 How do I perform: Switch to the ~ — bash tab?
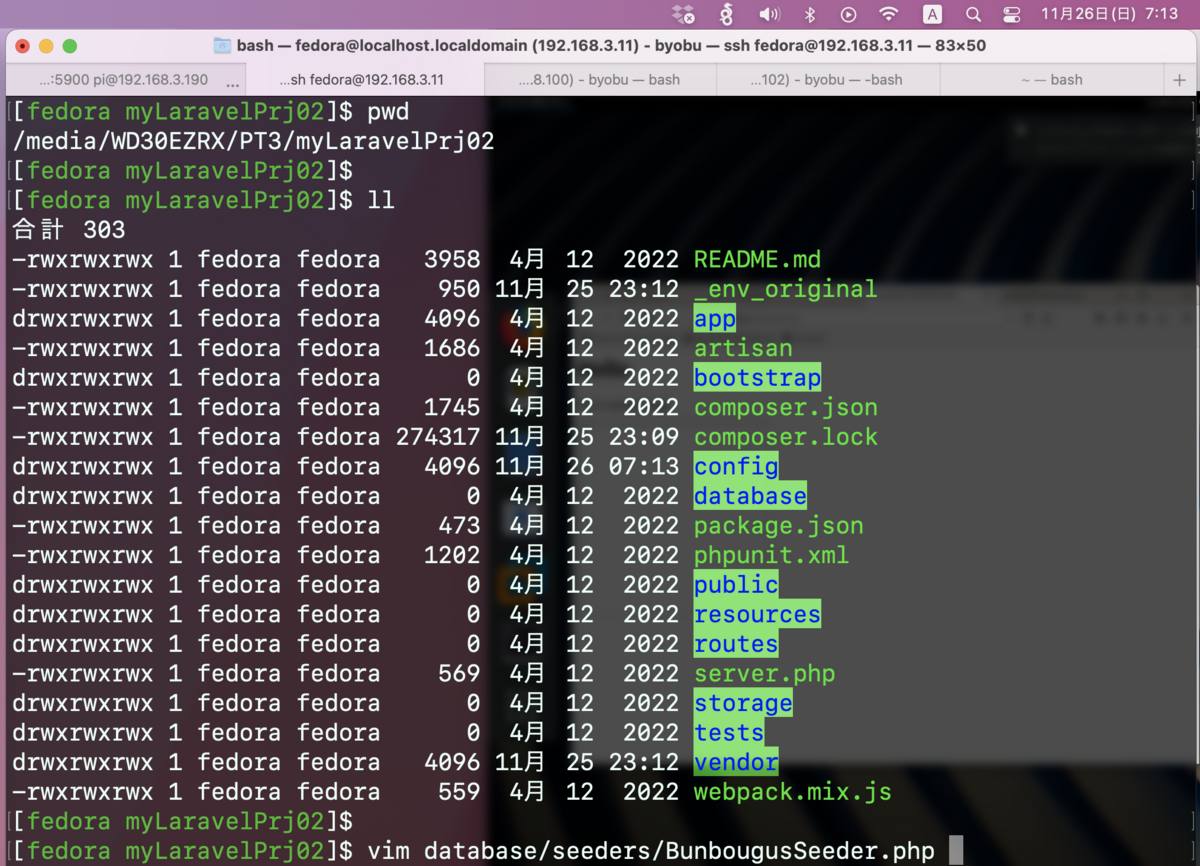point(1052,80)
